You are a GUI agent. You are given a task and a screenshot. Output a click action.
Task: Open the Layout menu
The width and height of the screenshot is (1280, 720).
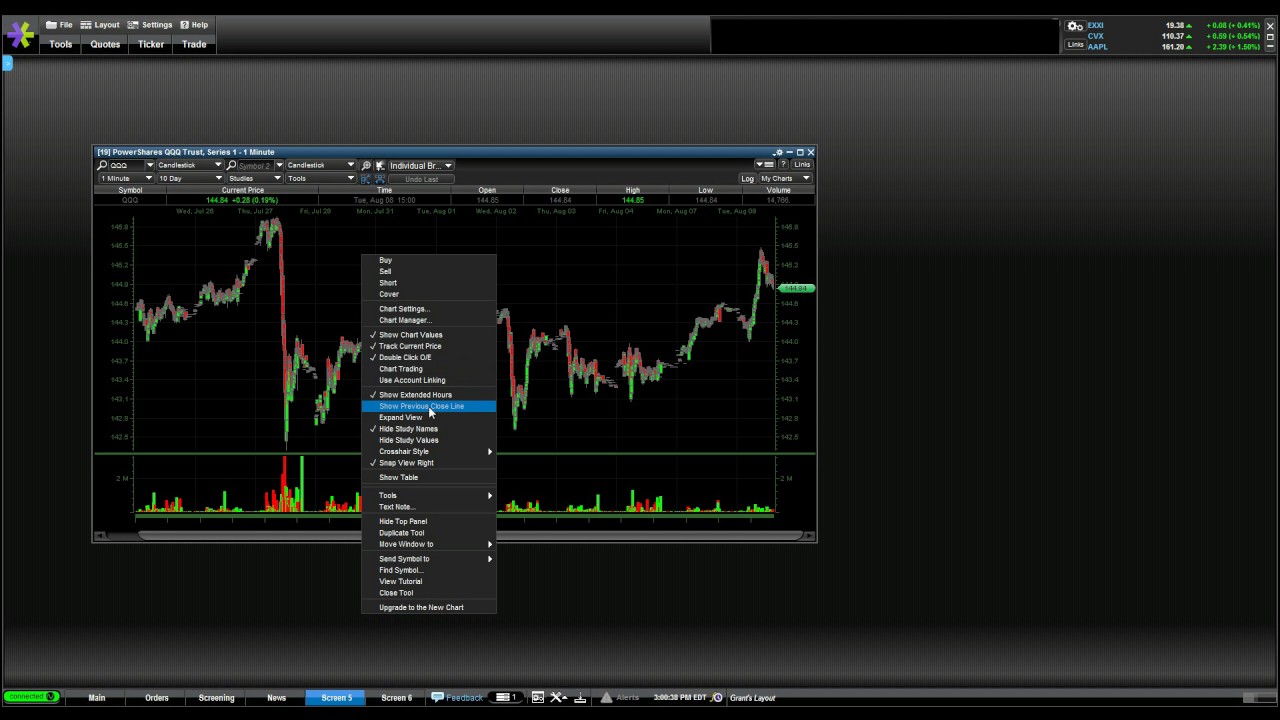100,25
